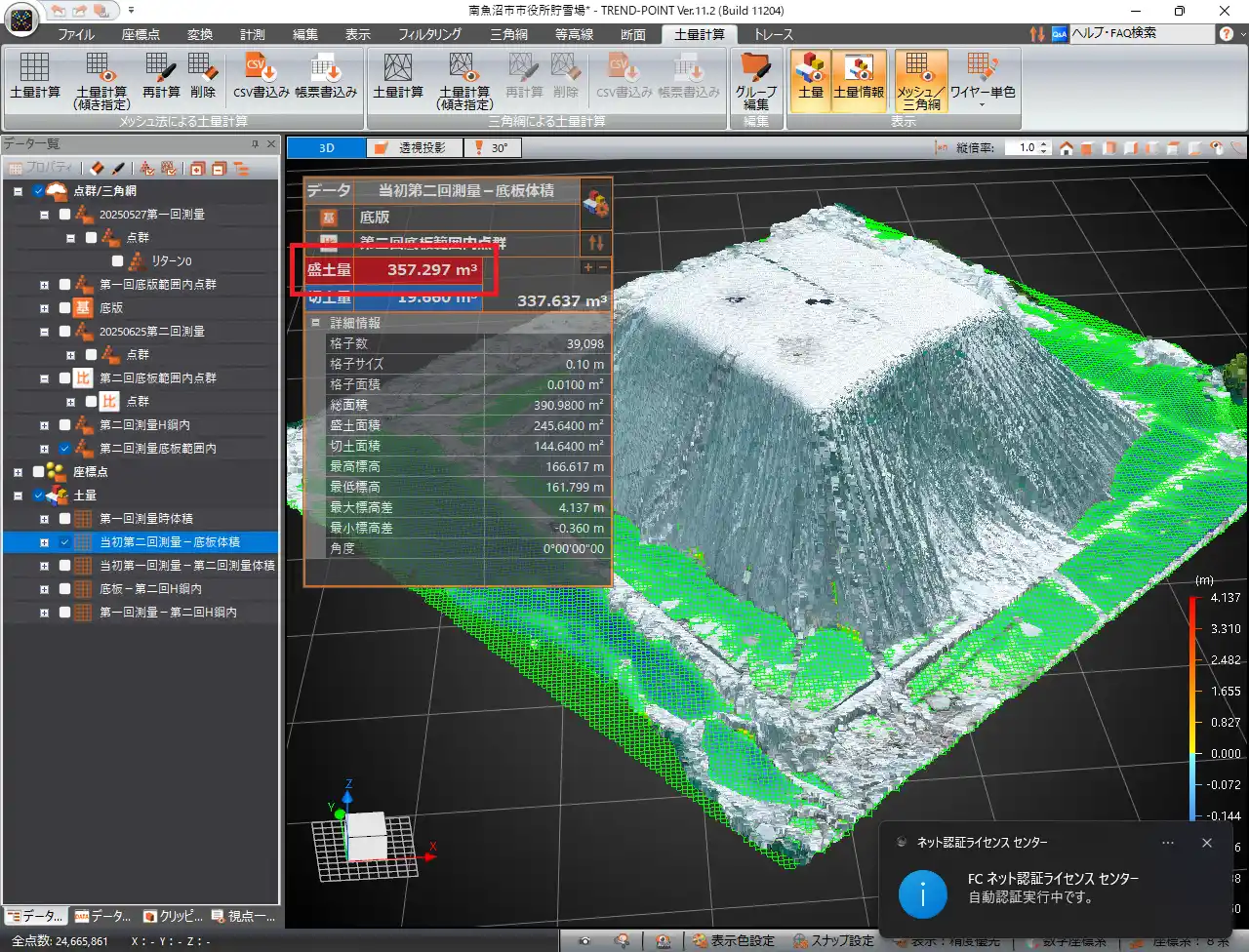Toggle the 土量情報 display icon
This screenshot has height=952, width=1249.
point(859,76)
